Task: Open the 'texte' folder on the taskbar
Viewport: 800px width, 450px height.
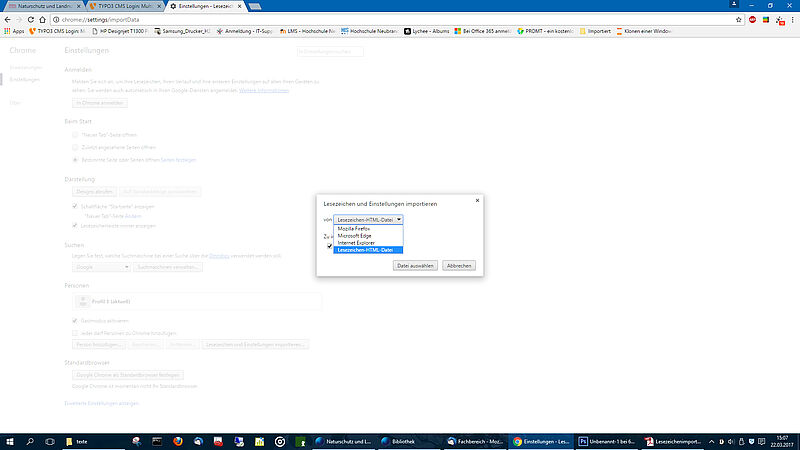Action: [x=93, y=441]
